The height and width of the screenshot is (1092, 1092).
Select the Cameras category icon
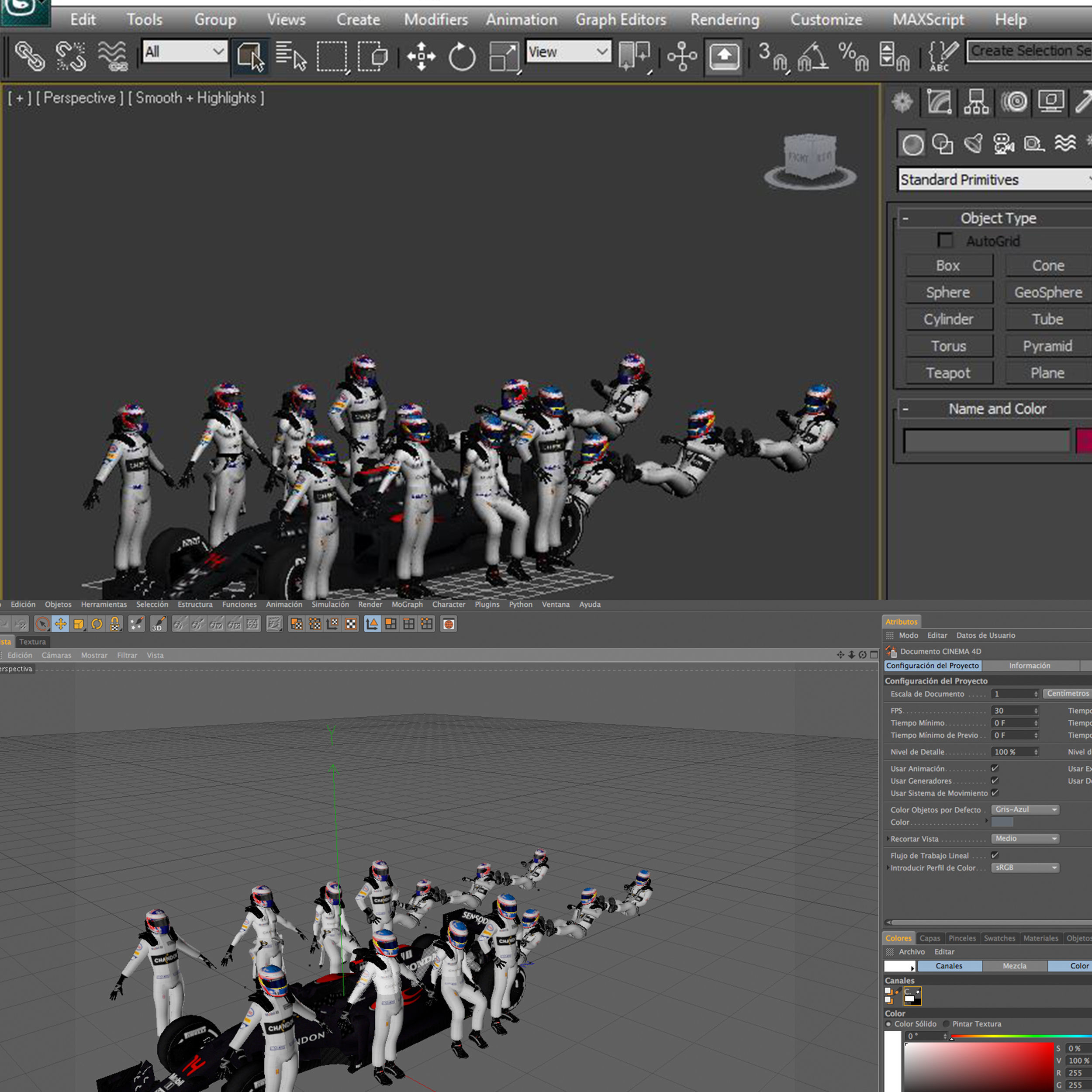point(1004,144)
